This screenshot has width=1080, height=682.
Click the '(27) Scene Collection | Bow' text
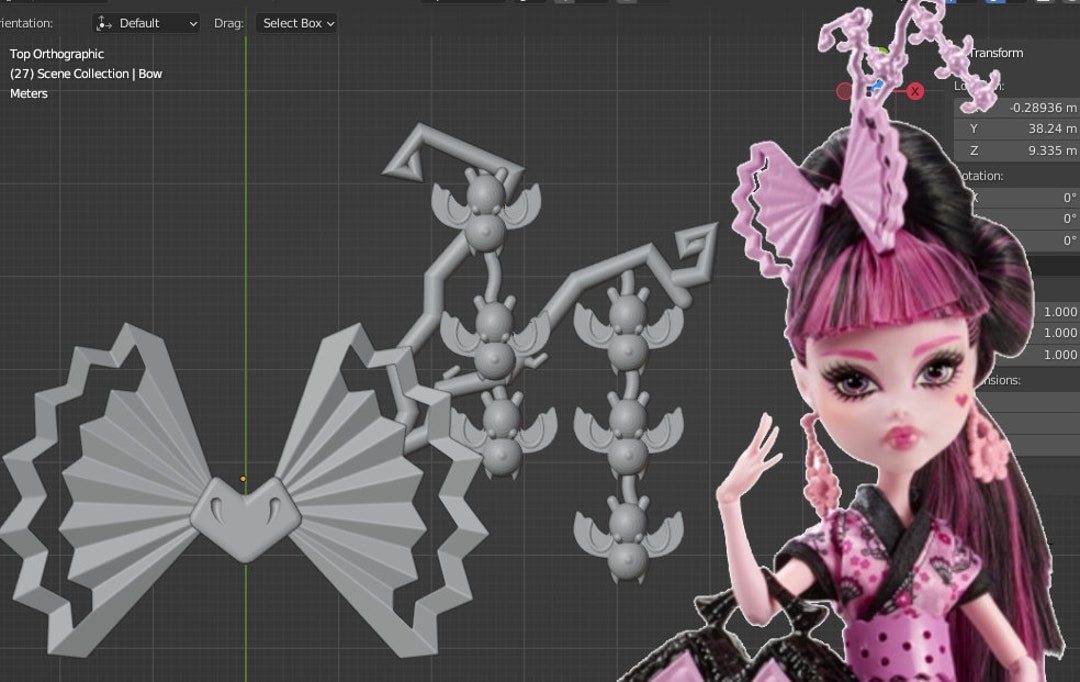86,74
